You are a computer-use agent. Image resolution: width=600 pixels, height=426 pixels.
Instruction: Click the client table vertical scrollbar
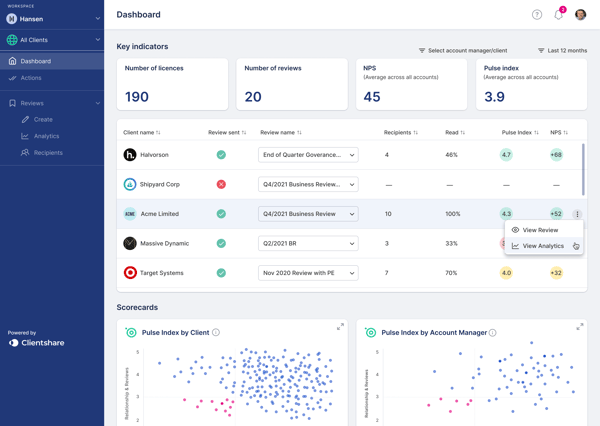click(583, 169)
